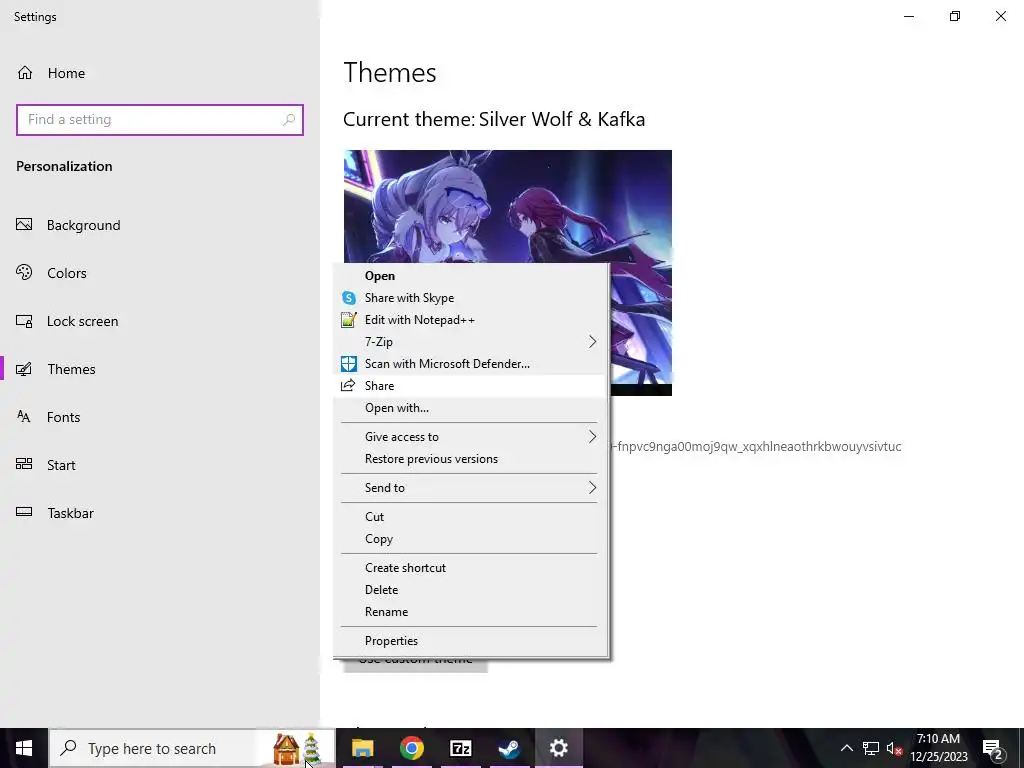Click the Find a setting search box
The height and width of the screenshot is (768, 1024).
click(160, 120)
